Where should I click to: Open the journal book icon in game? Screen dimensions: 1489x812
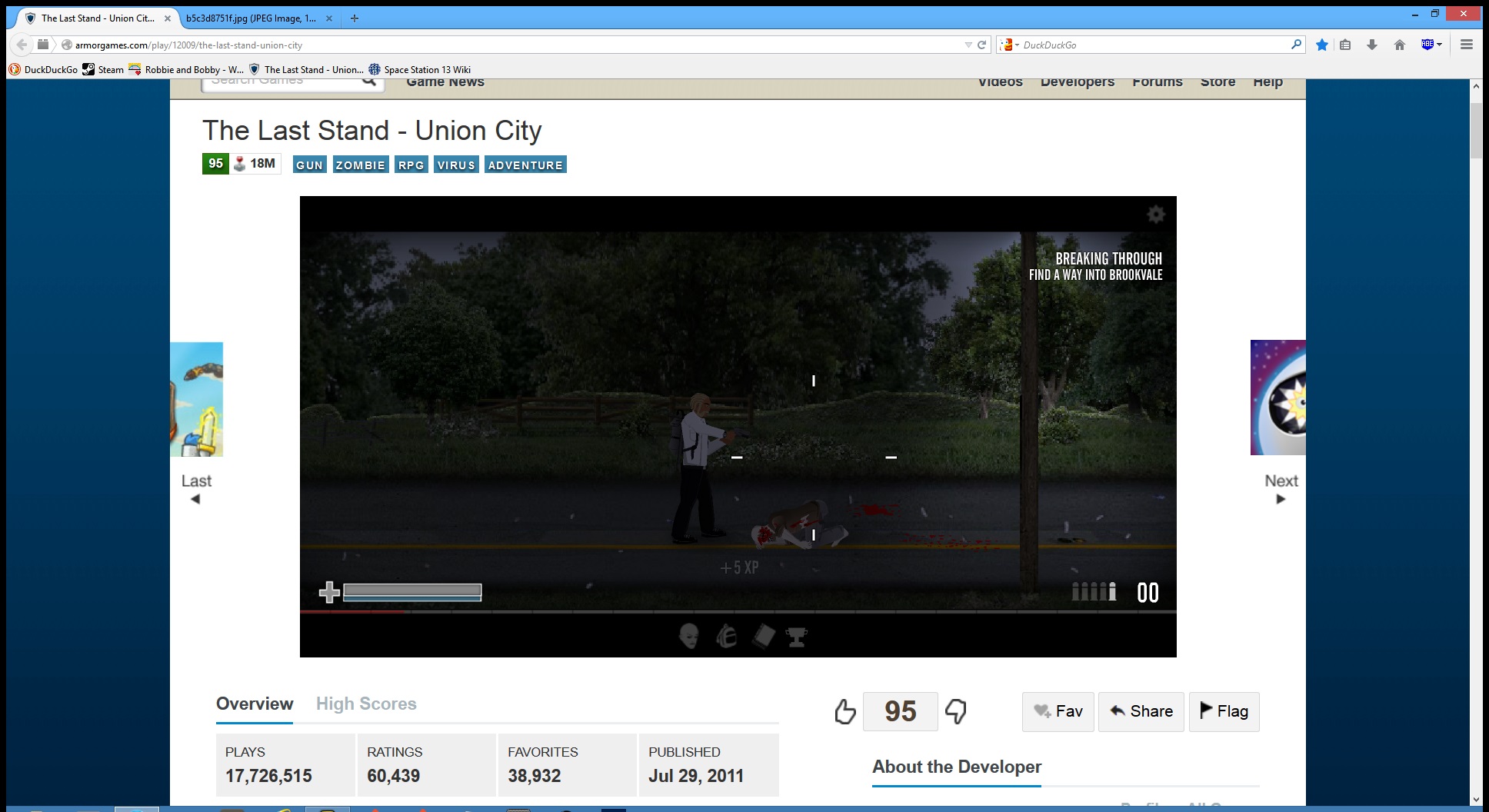pyautogui.click(x=763, y=636)
